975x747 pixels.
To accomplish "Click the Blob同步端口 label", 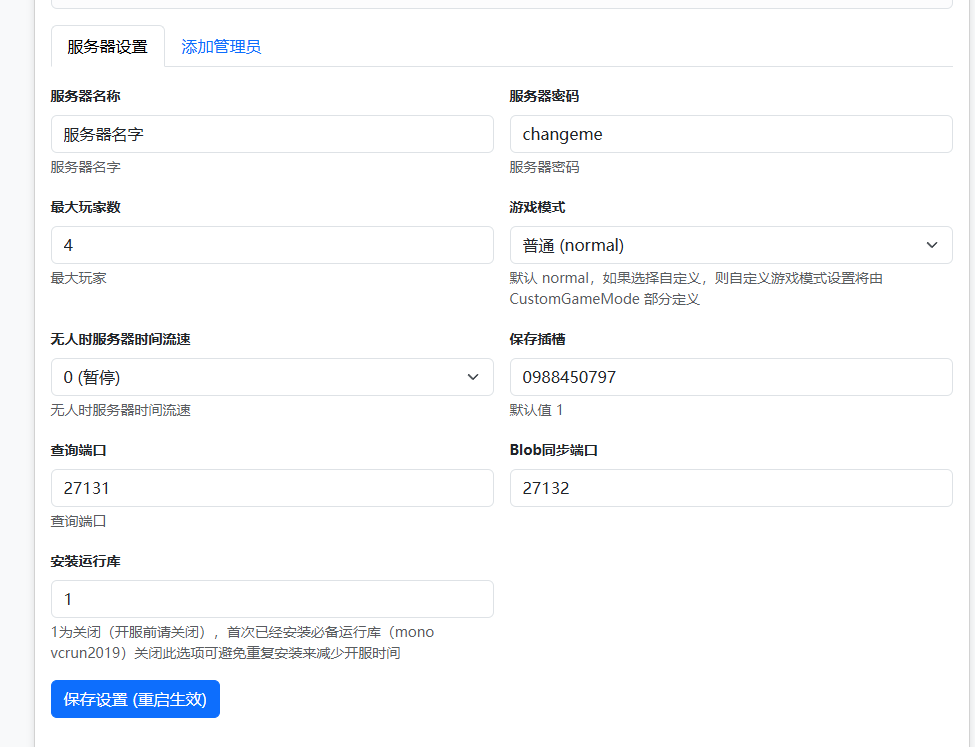I will (x=553, y=450).
